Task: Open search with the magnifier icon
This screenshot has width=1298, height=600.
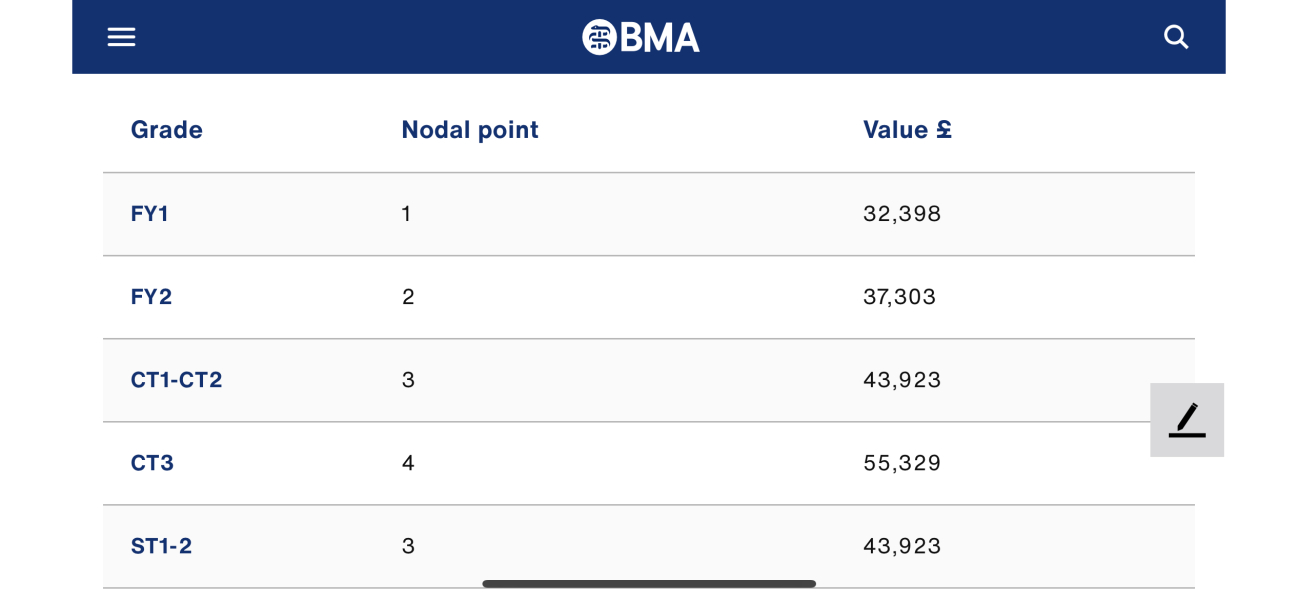Action: pos(1176,37)
